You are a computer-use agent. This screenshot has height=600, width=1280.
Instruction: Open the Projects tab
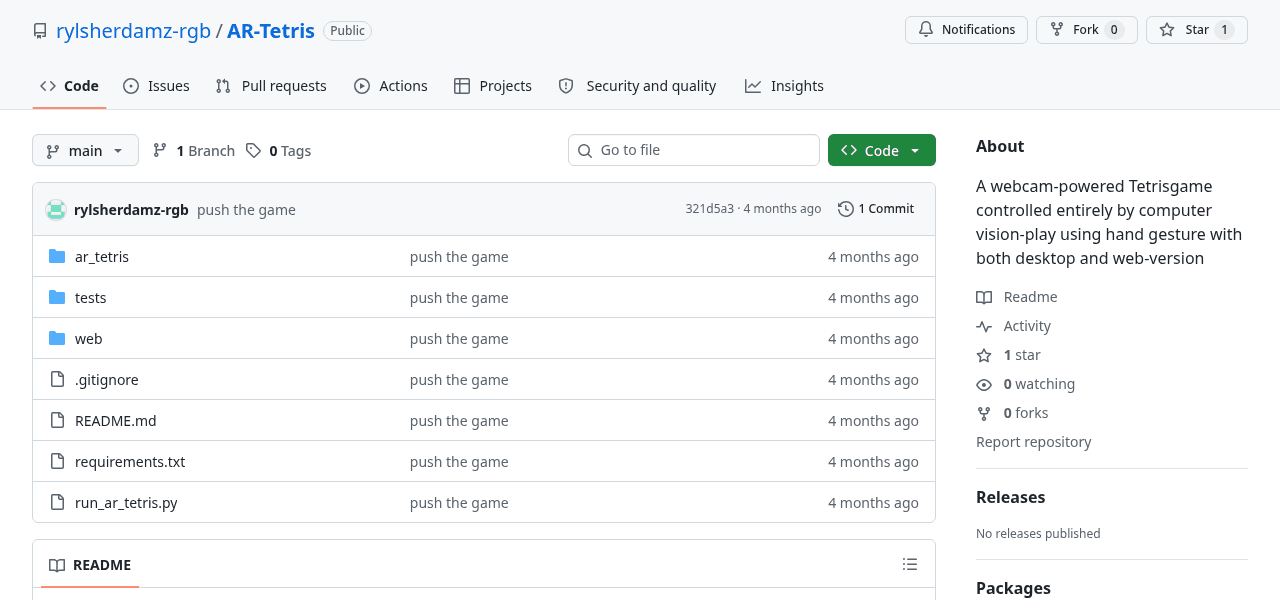493,86
